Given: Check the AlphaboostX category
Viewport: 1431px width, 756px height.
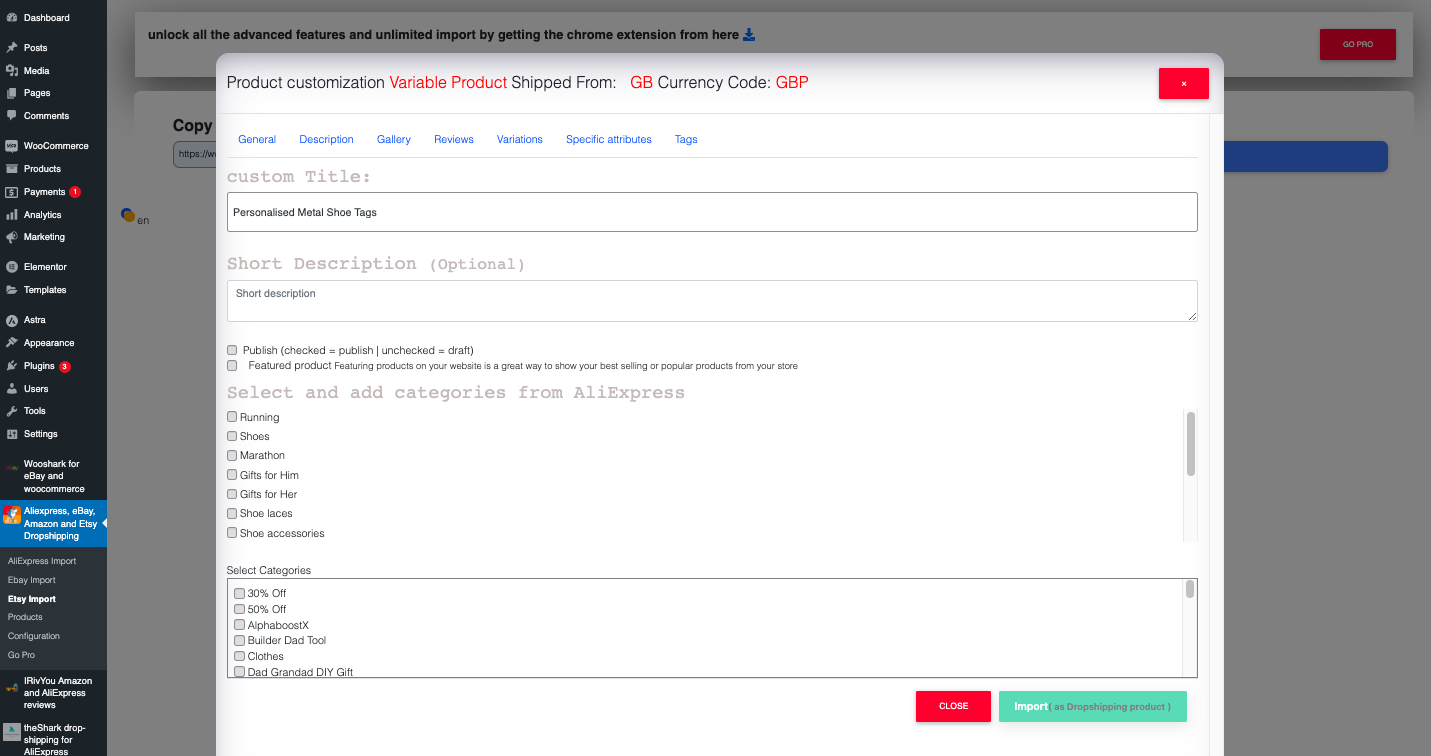Looking at the screenshot, I should [239, 625].
